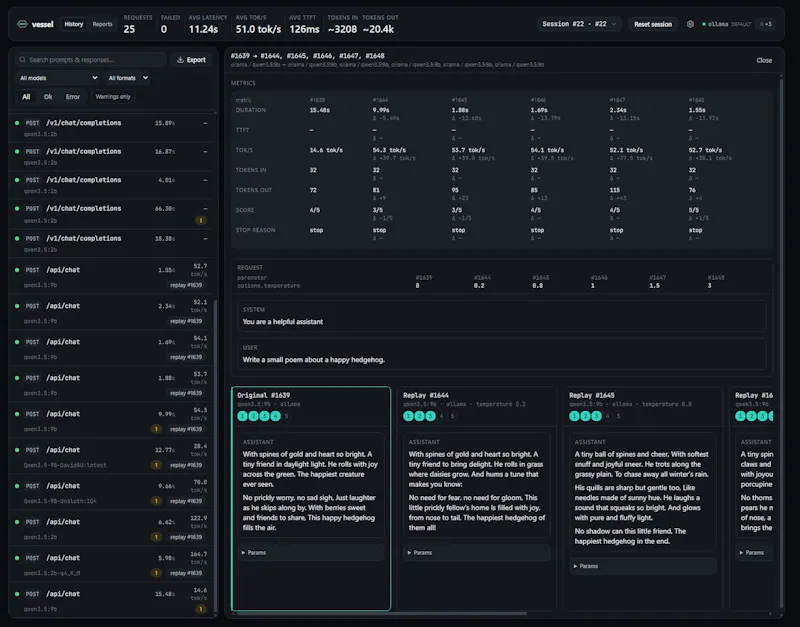The width and height of the screenshot is (800, 627).
Task: Click the replay #1639 tag on the 1.88s row
Action: [186, 393]
